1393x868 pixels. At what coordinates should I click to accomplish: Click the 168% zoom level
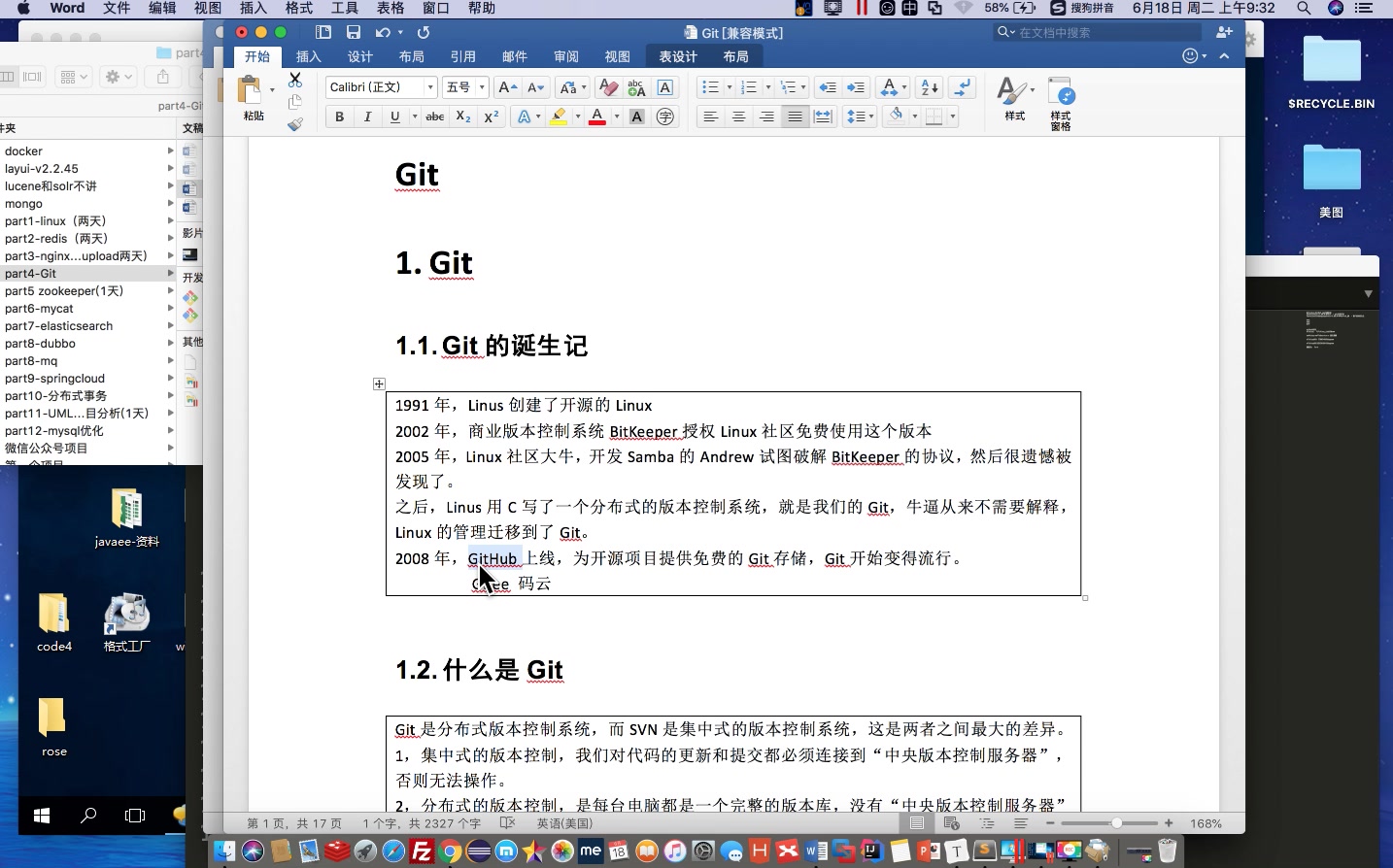[x=1206, y=823]
